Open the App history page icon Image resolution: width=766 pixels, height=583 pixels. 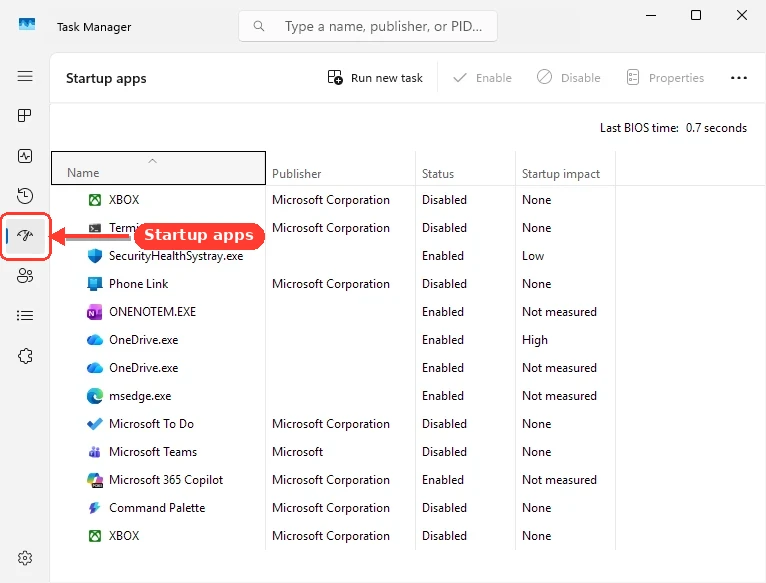(25, 195)
